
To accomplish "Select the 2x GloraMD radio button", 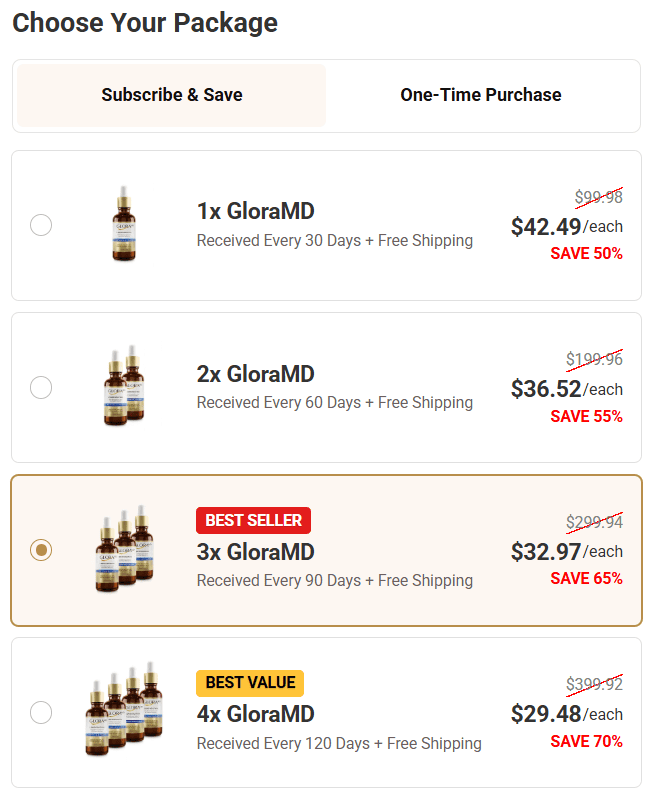I will pos(41,388).
